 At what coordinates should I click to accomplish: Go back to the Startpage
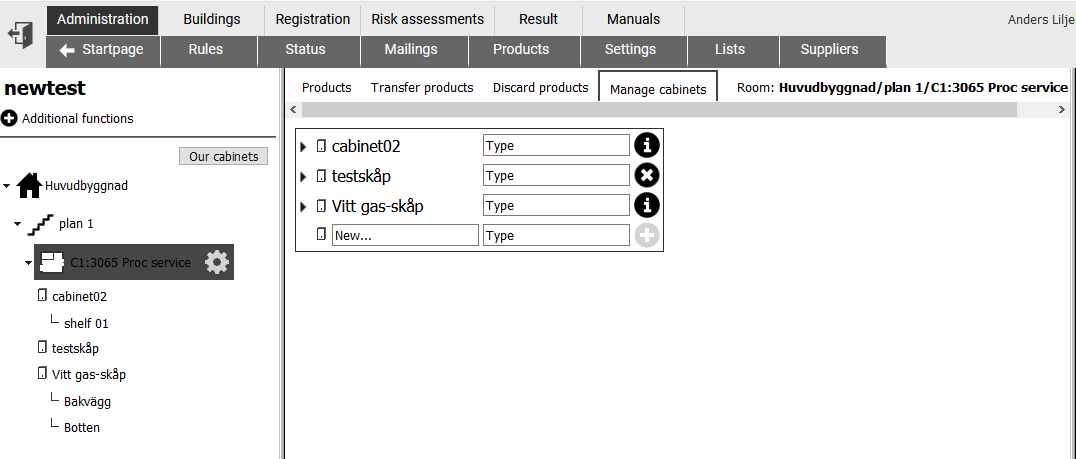[x=103, y=49]
